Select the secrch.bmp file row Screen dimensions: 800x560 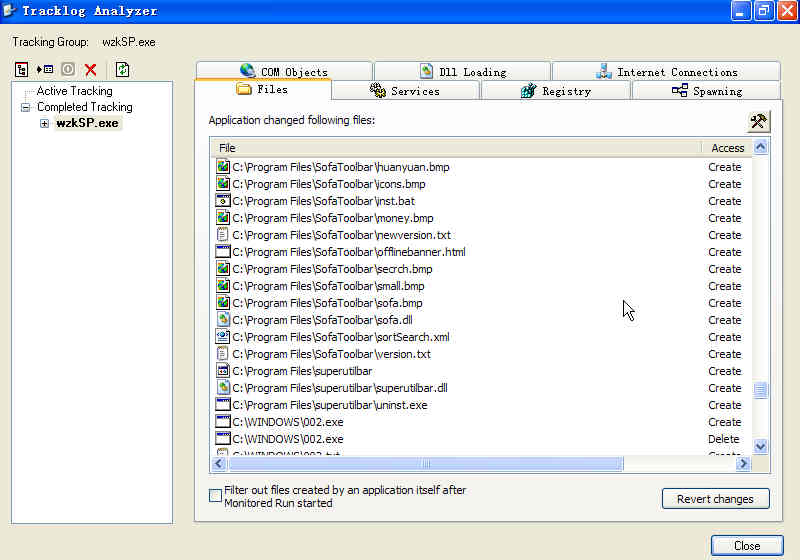pyautogui.click(x=479, y=269)
